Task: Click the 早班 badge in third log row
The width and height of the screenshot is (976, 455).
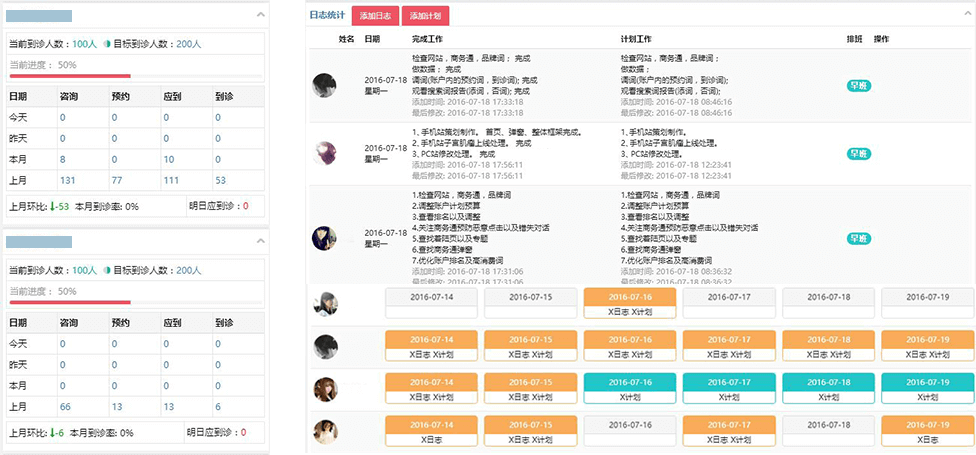Action: (x=858, y=239)
